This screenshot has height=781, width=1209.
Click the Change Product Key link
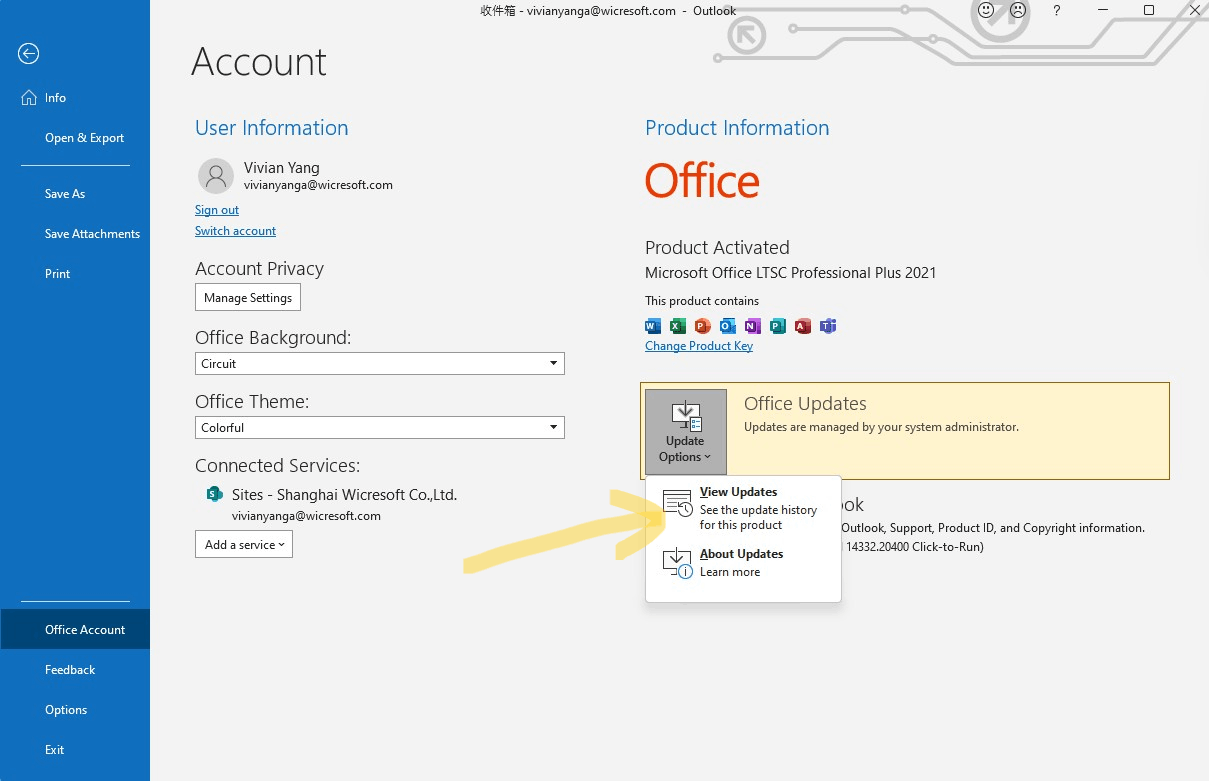pyautogui.click(x=699, y=345)
